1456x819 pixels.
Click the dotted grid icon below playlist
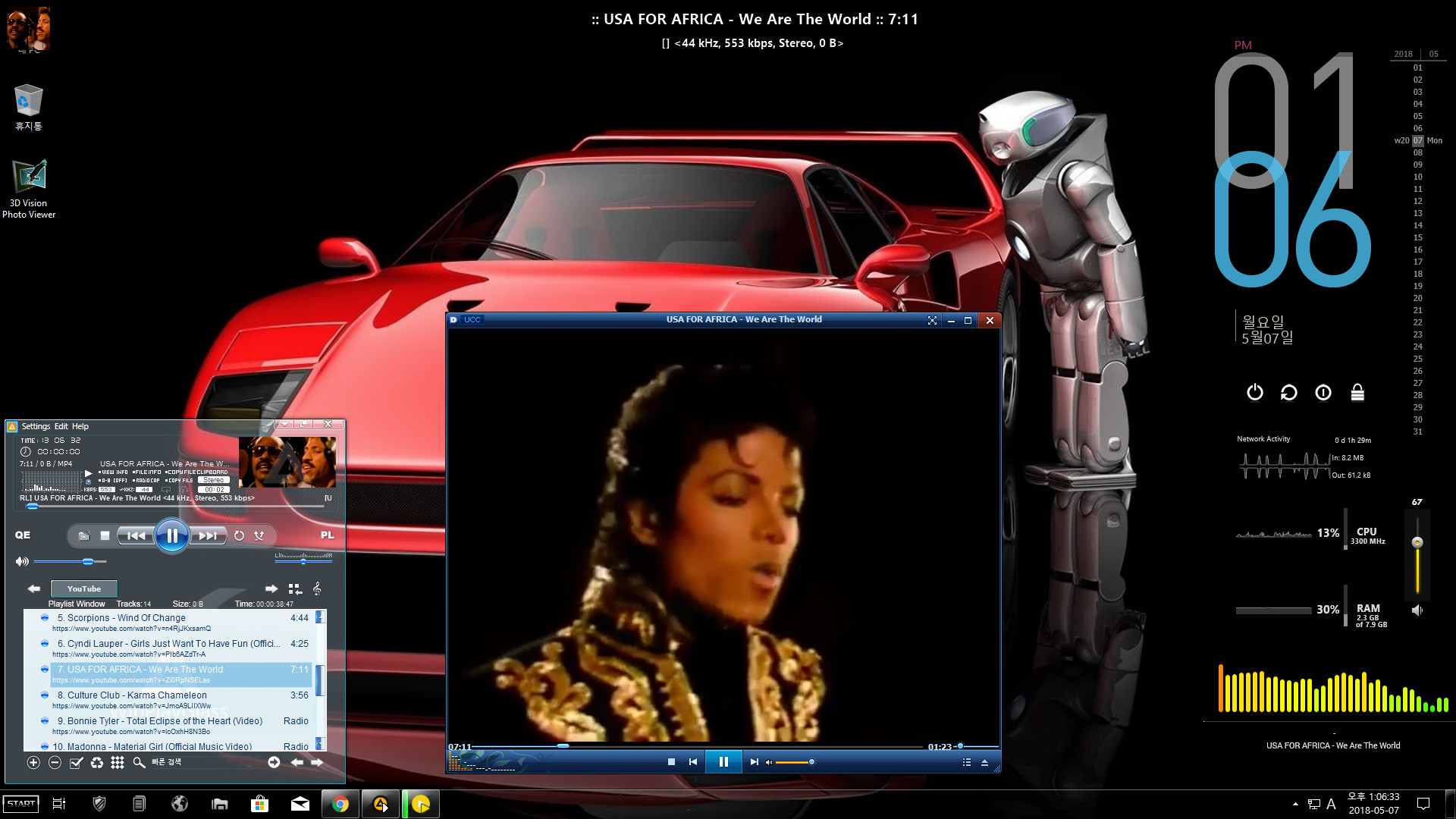click(118, 762)
